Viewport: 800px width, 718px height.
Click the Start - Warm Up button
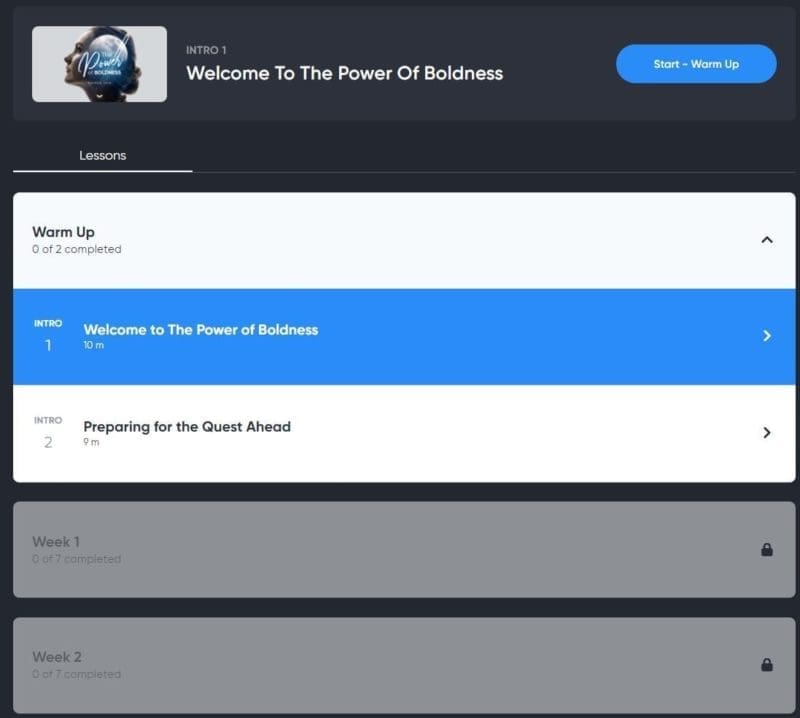click(696, 64)
